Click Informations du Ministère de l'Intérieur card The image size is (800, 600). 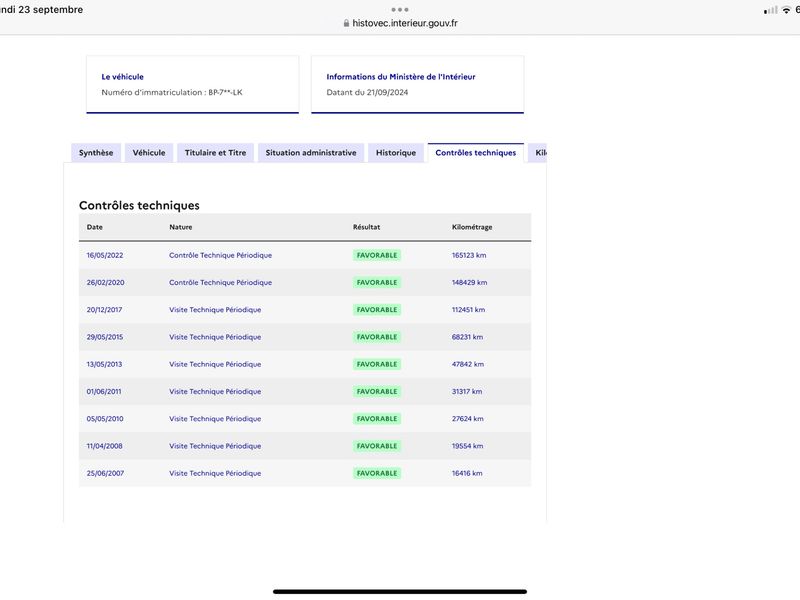pos(417,84)
